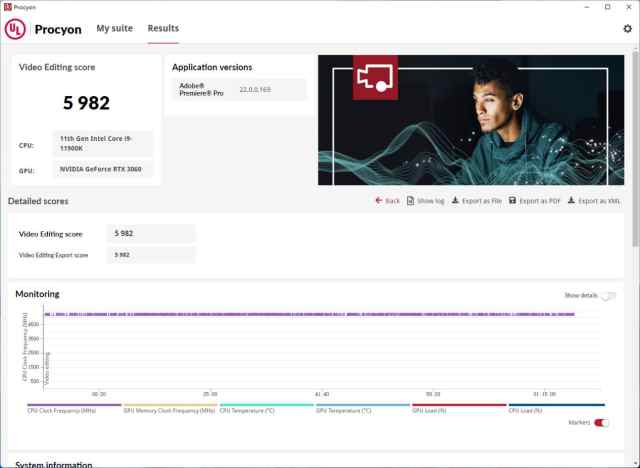Click the large 5 982 score
This screenshot has height=468, width=640.
pos(86,103)
